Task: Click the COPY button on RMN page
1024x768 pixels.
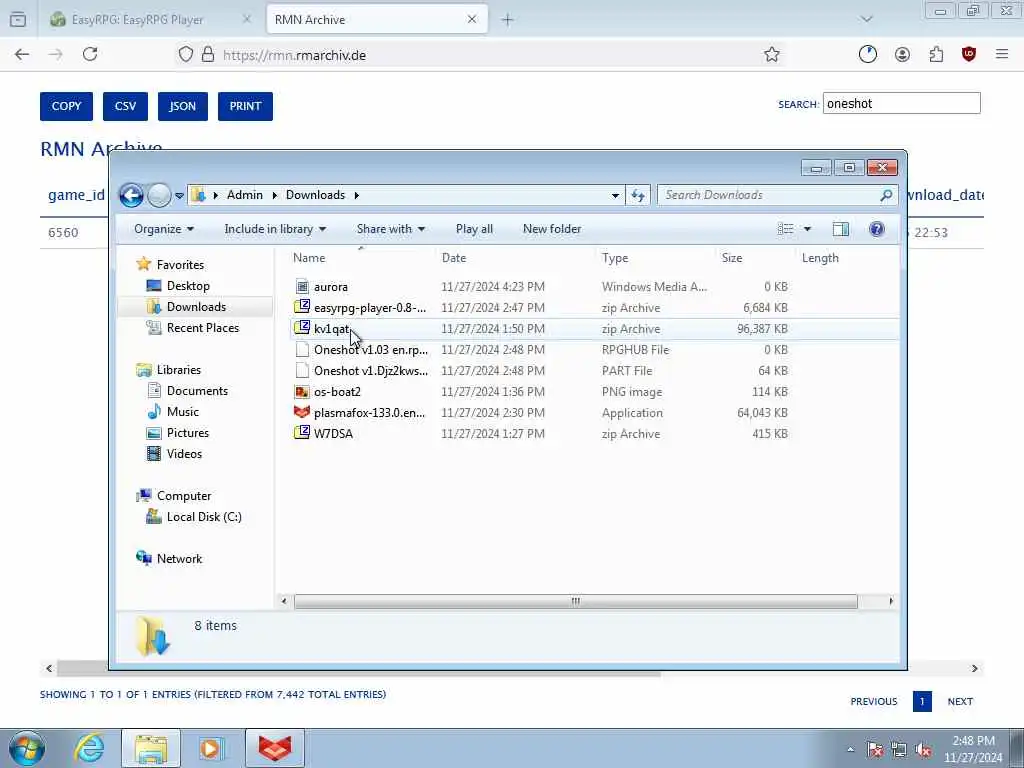Action: tap(66, 106)
